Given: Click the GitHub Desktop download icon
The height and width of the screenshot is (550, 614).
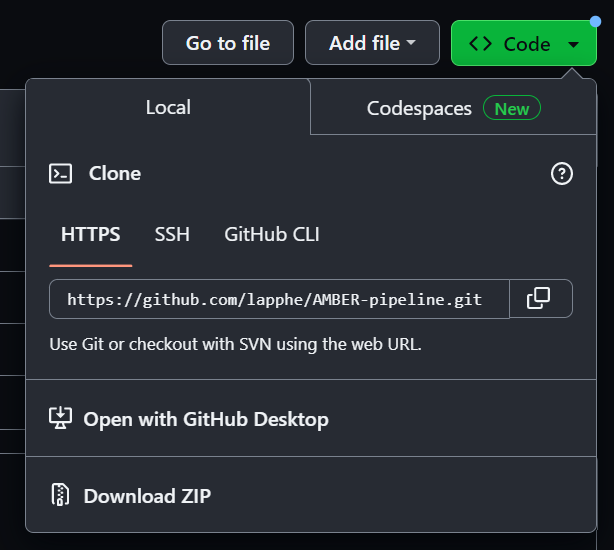Looking at the screenshot, I should [x=60, y=418].
